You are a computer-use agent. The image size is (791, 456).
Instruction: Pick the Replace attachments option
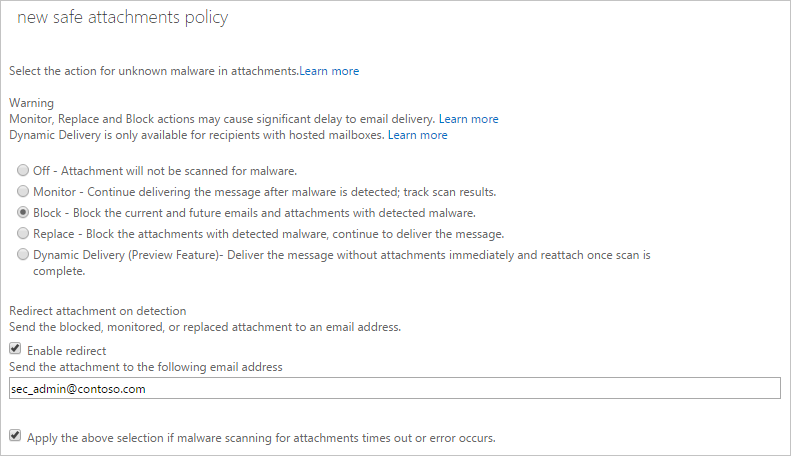pos(23,233)
